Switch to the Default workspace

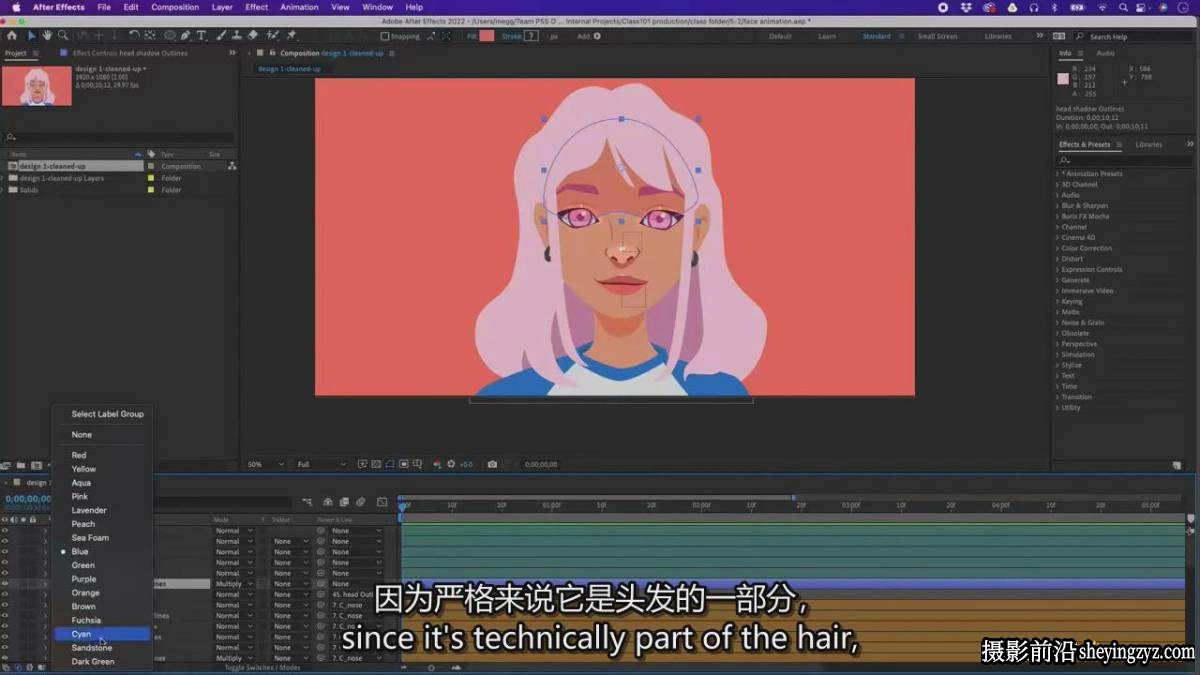pos(780,36)
